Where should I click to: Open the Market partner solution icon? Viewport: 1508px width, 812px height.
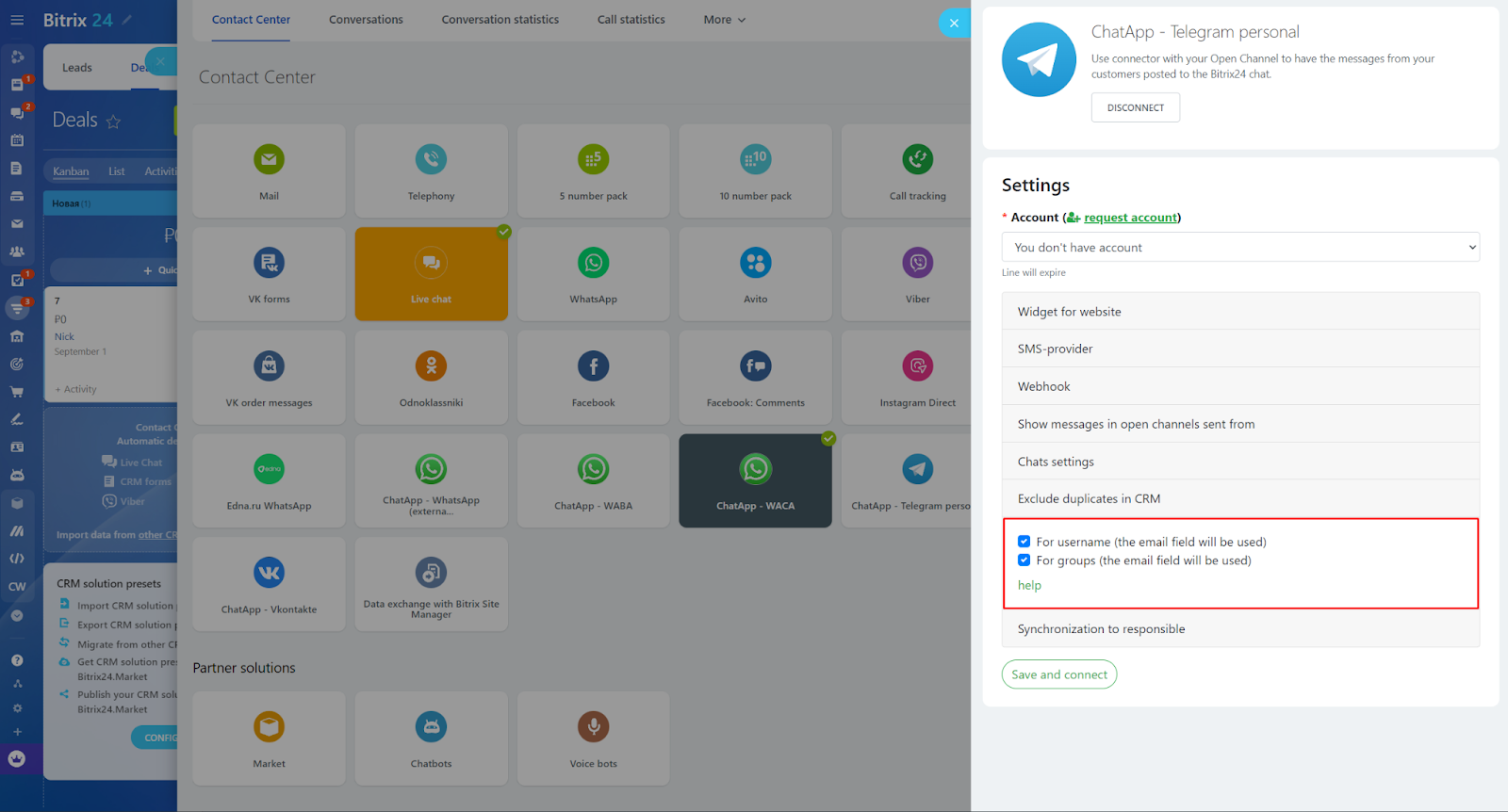click(x=269, y=726)
